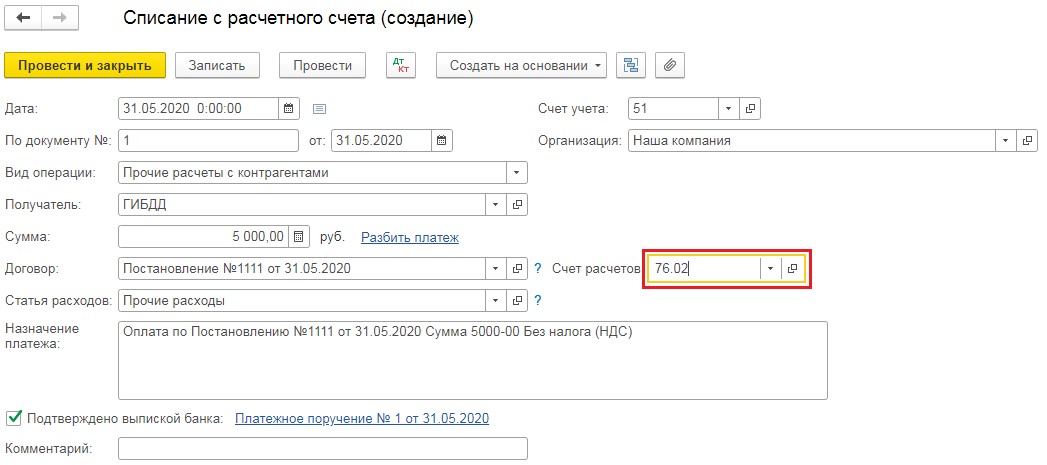Click the forward navigation arrow
The width and height of the screenshot is (1047, 465).
click(x=59, y=19)
